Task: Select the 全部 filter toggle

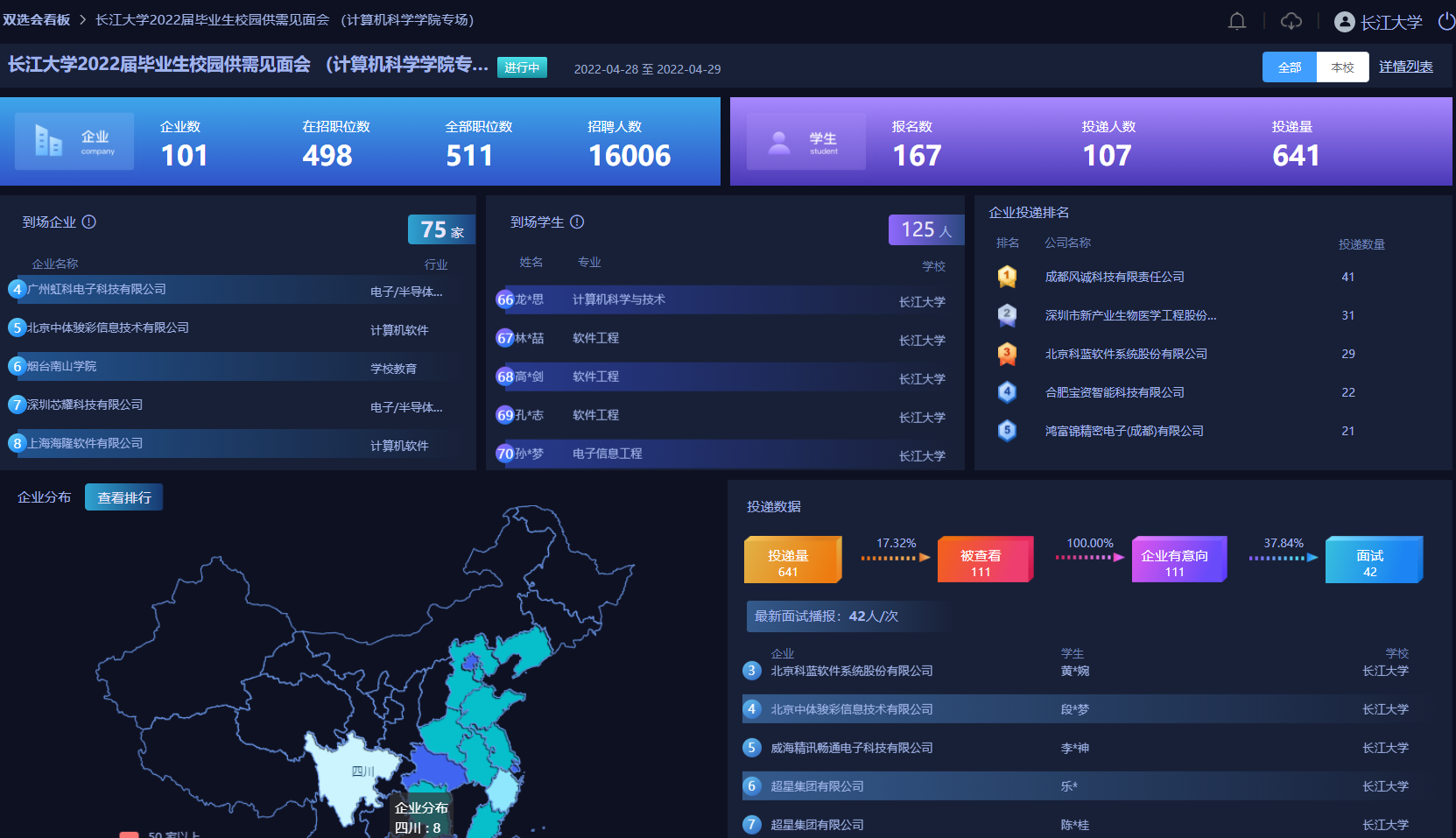Action: (x=1289, y=67)
